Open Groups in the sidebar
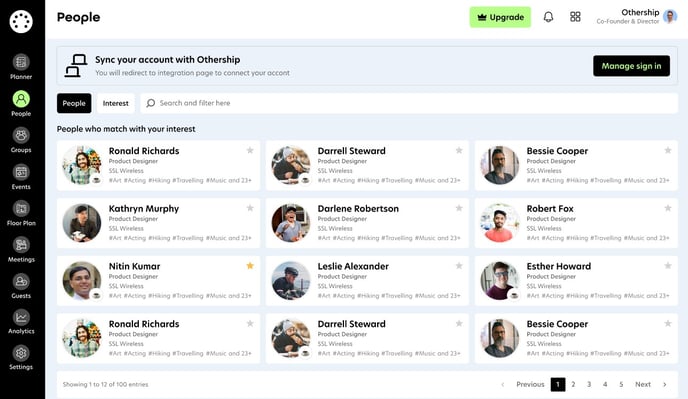 coord(21,135)
